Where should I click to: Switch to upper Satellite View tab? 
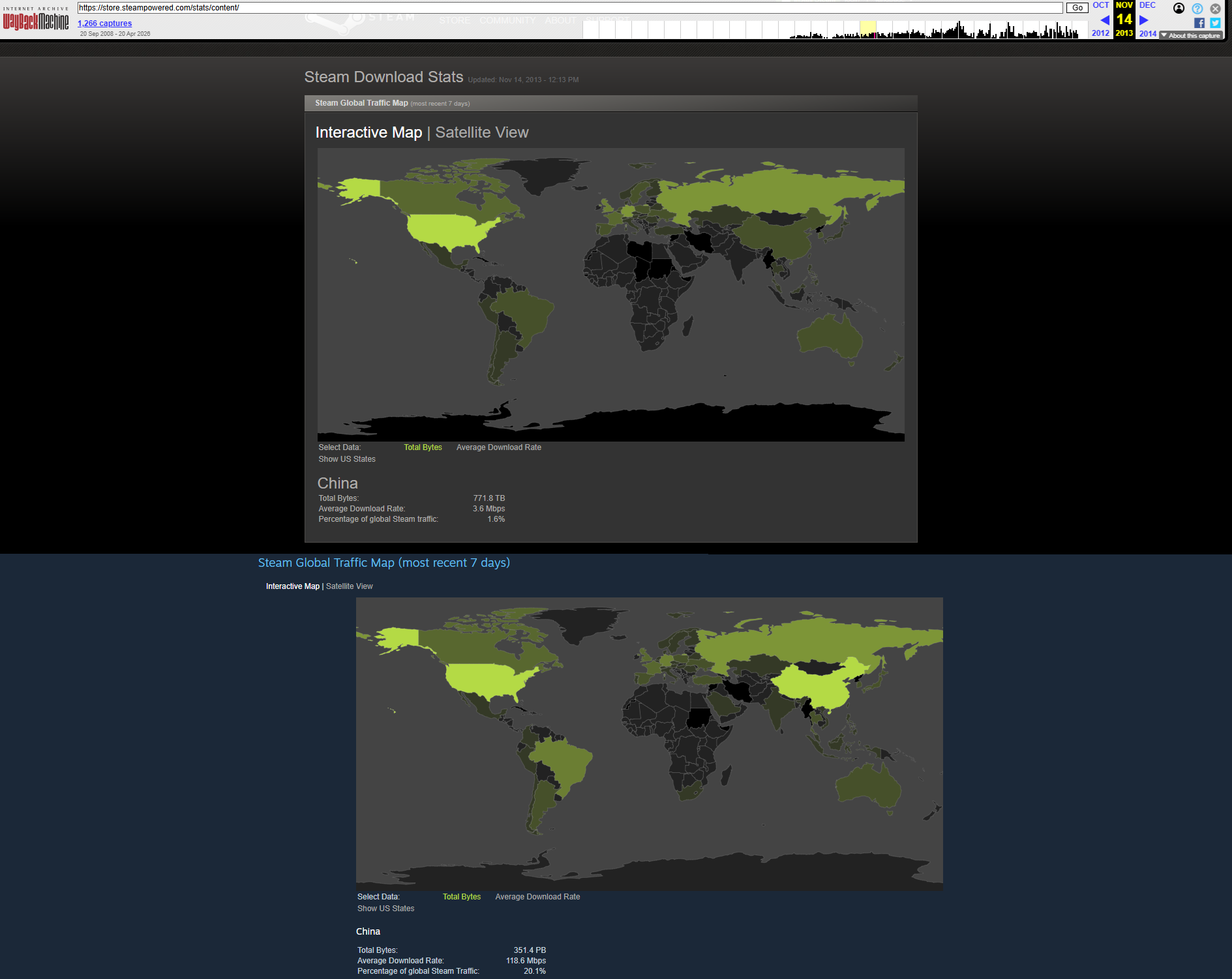pos(482,132)
